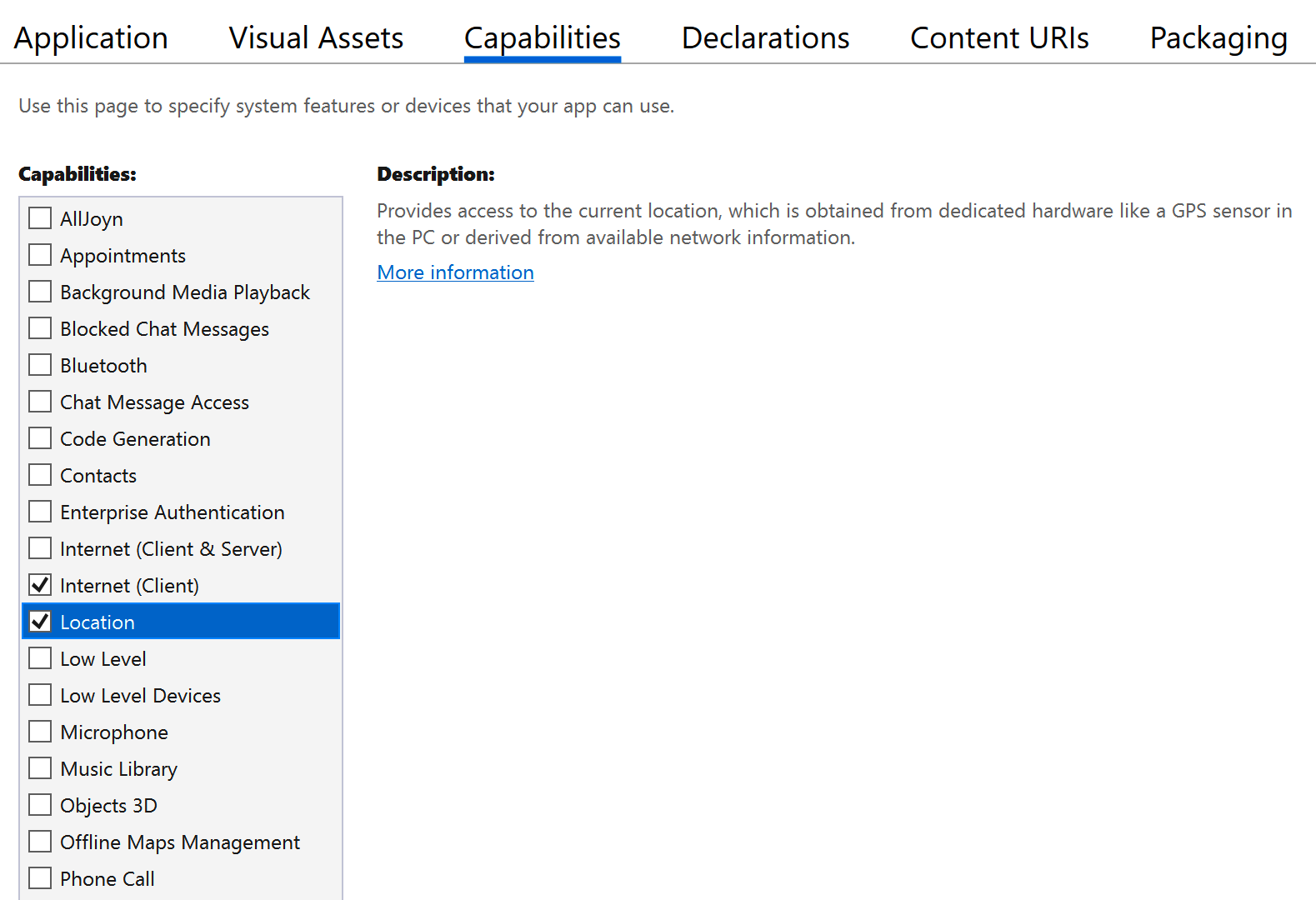Select the Internet (Client) row label
The width and height of the screenshot is (1316, 900).
point(129,586)
